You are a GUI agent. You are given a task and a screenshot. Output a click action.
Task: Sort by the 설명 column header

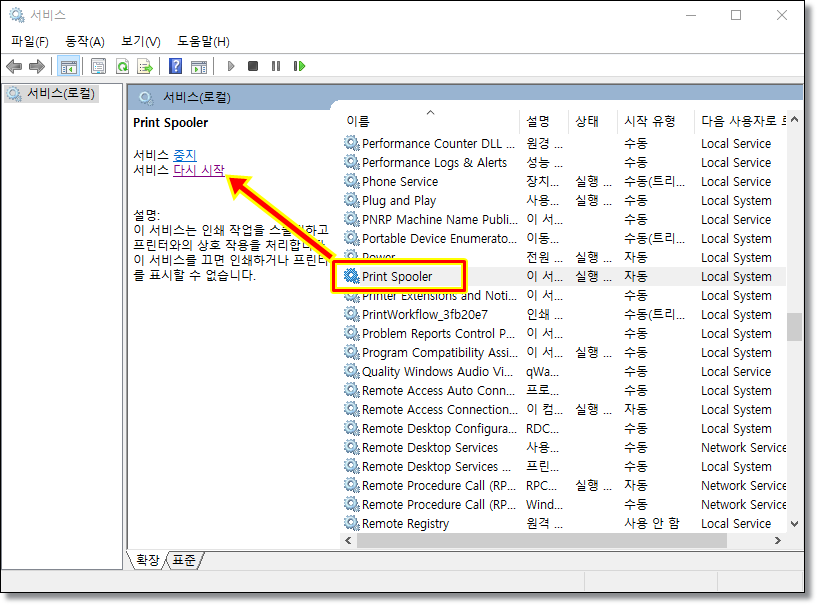pos(543,121)
